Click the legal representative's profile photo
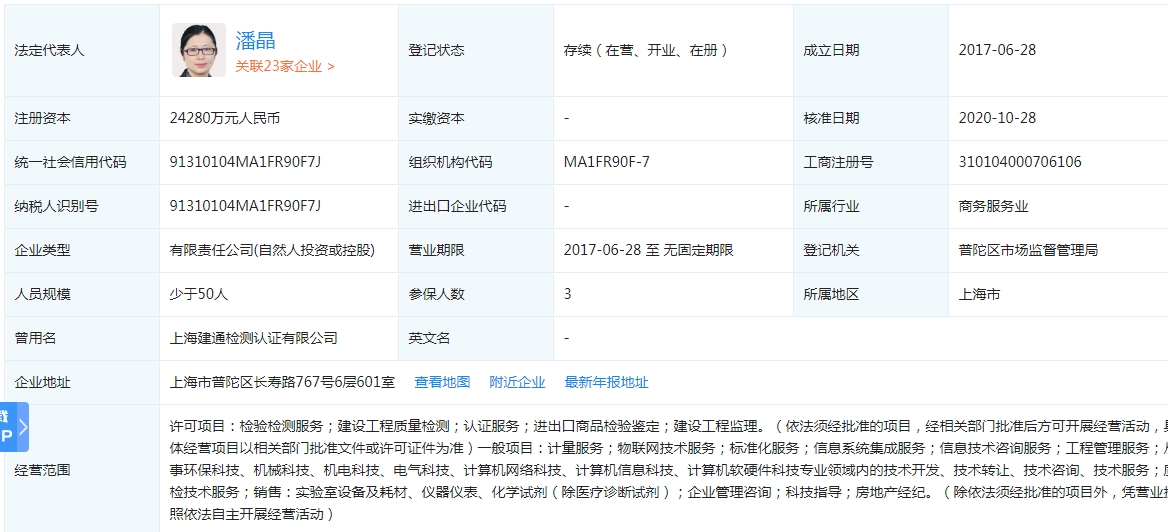Viewport: 1168px width, 532px height. click(198, 50)
